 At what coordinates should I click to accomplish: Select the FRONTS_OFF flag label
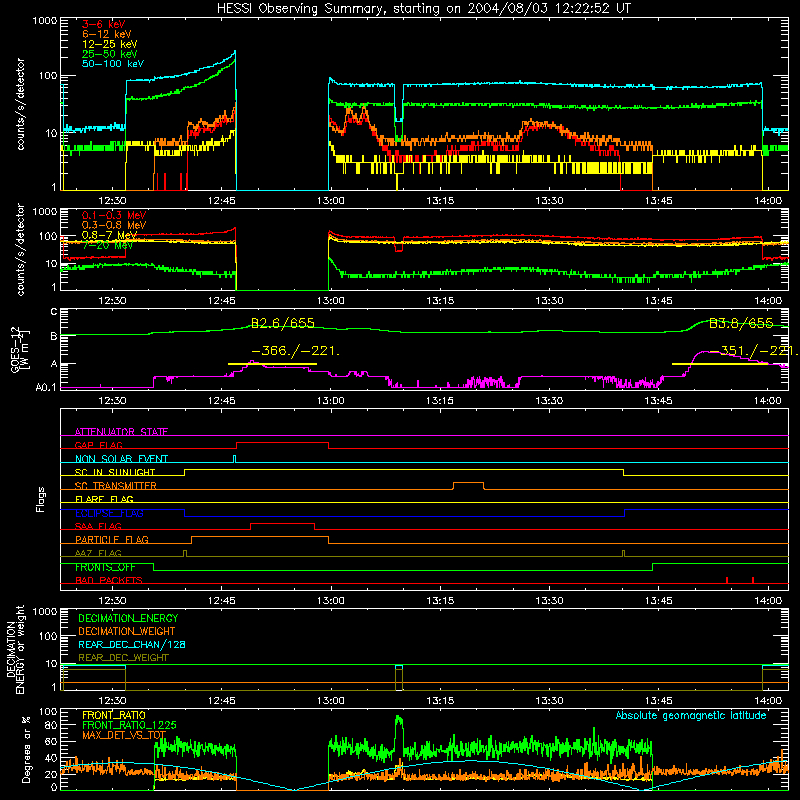point(105,567)
